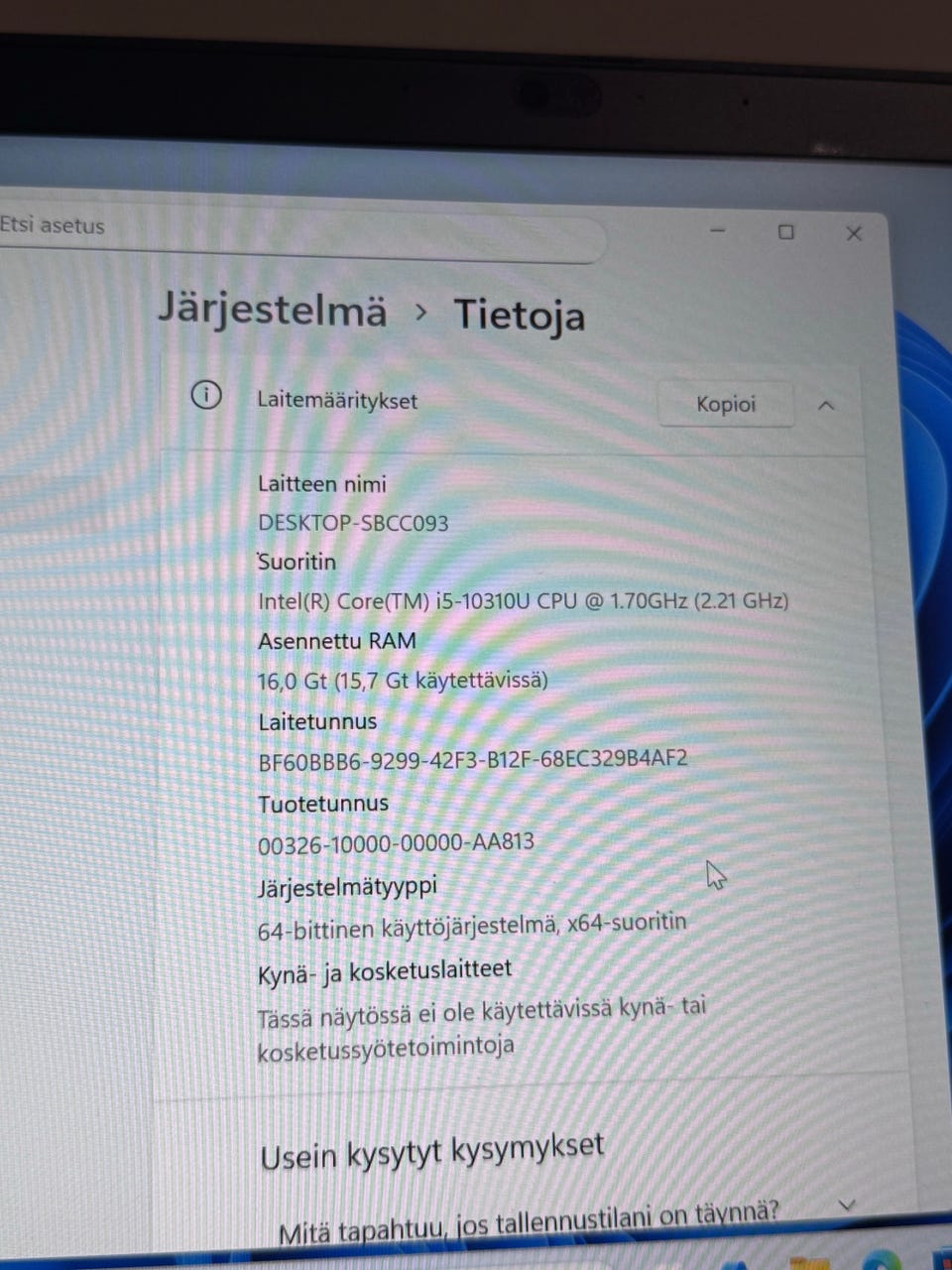Select device name DESKTOP-SBCC093

coord(353,523)
